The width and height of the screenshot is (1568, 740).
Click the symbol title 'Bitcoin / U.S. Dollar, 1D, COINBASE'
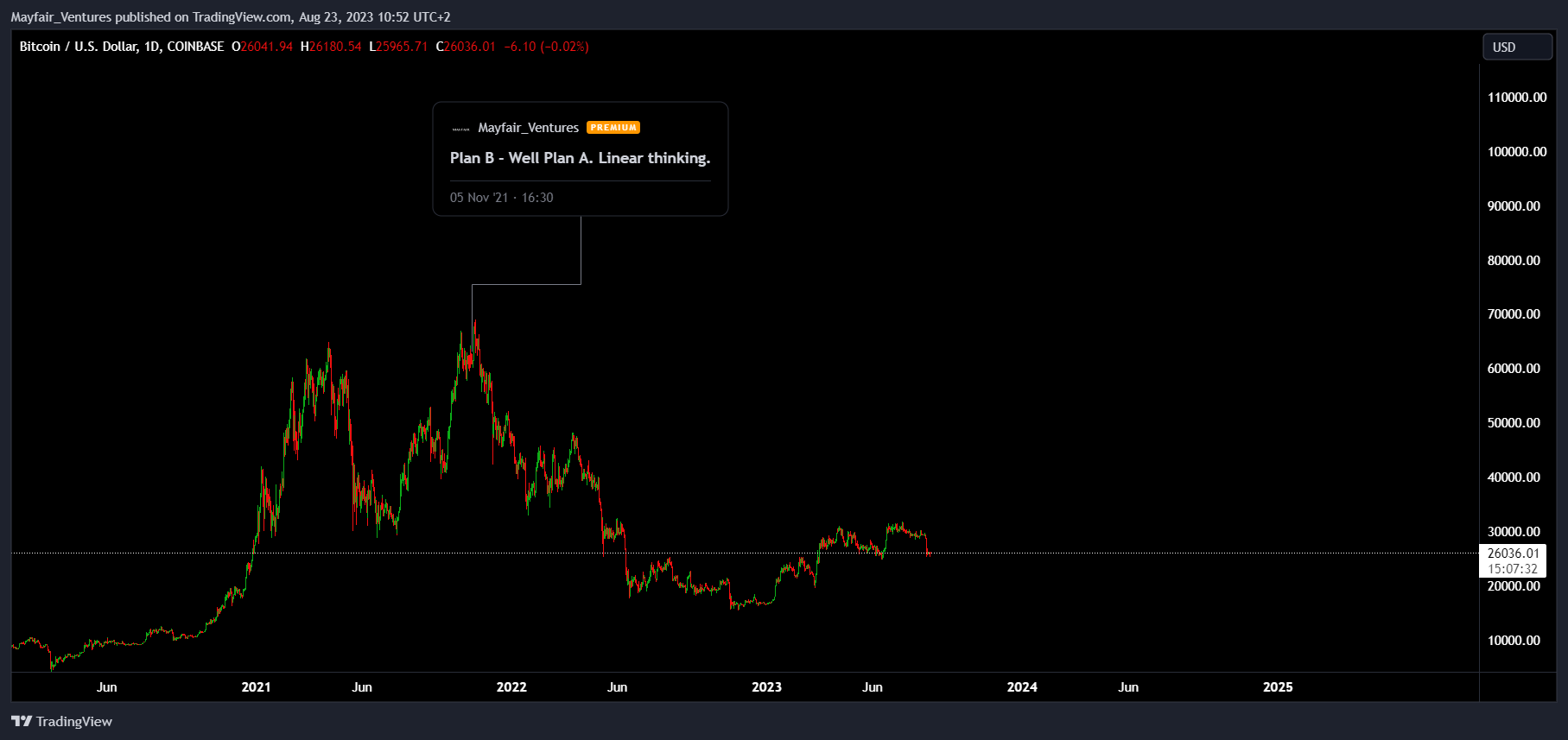click(x=122, y=47)
